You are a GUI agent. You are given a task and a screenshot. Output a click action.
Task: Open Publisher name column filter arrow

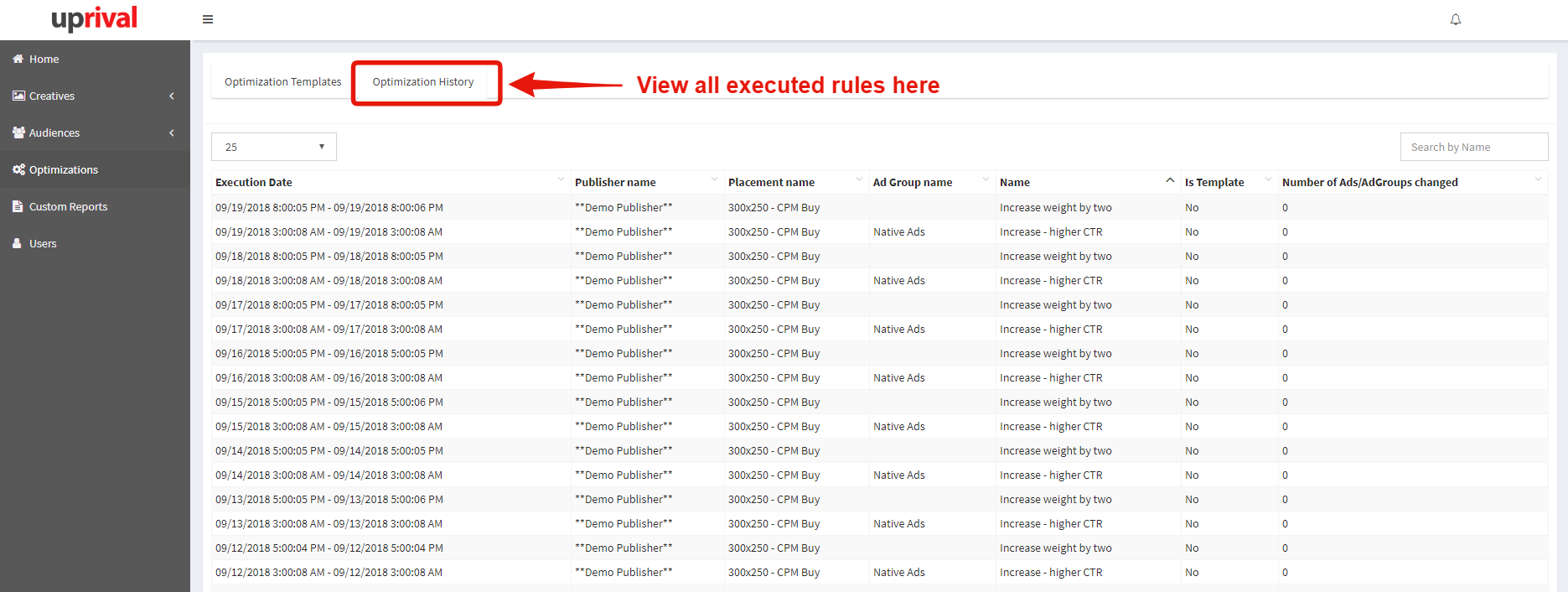pos(714,179)
